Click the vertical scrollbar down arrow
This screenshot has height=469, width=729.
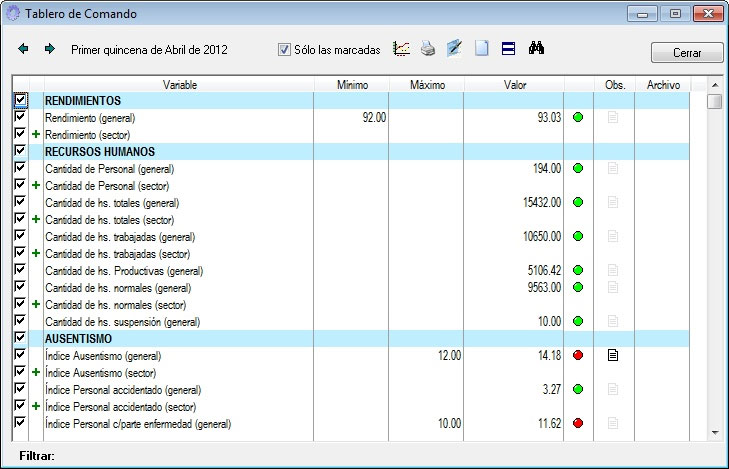click(x=714, y=432)
